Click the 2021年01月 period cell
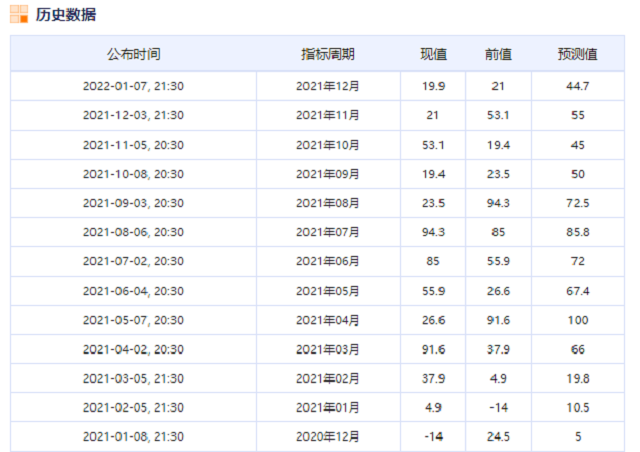This screenshot has height=452, width=640. click(327, 407)
